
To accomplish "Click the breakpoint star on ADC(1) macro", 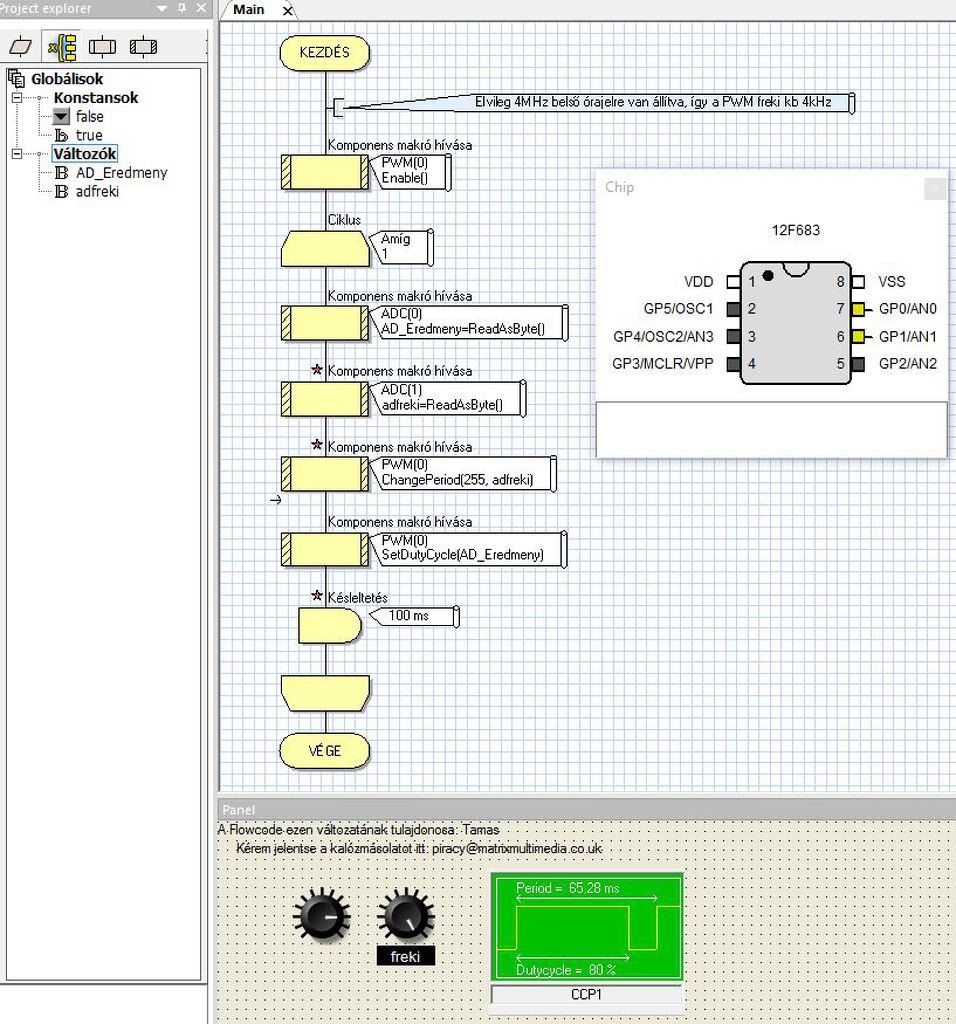I will tap(317, 370).
